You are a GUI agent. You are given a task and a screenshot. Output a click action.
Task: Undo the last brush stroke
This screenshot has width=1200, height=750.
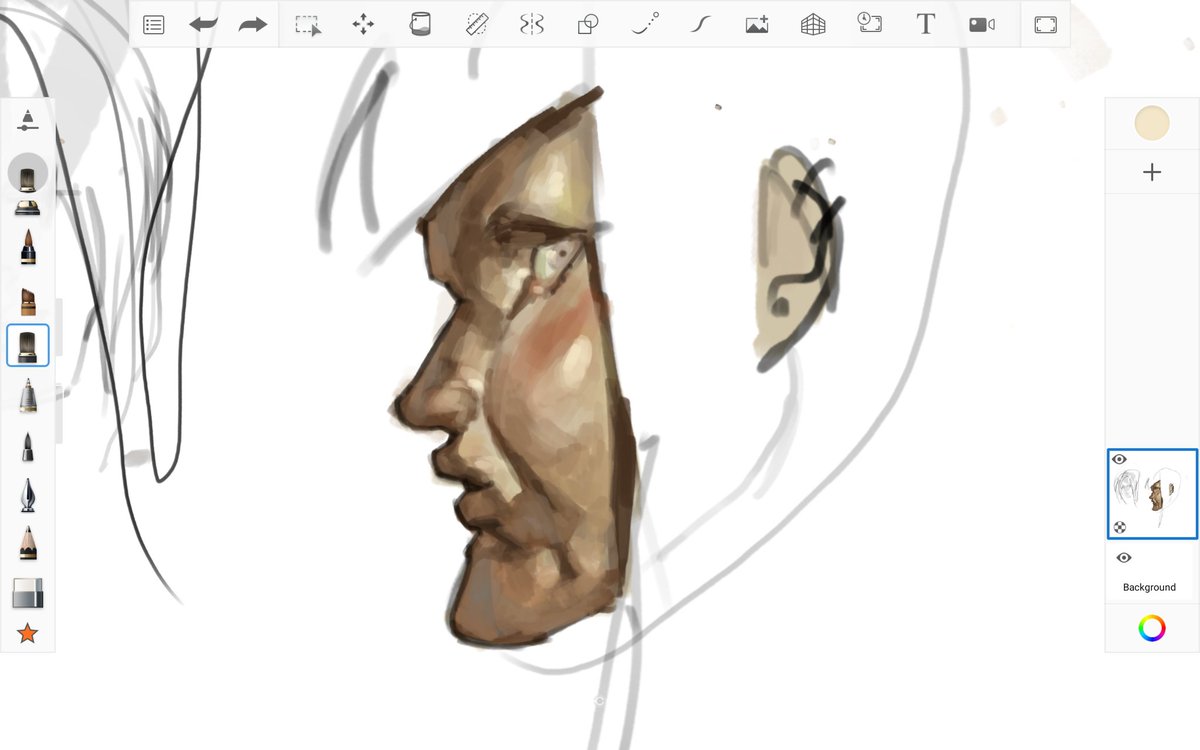coord(201,24)
